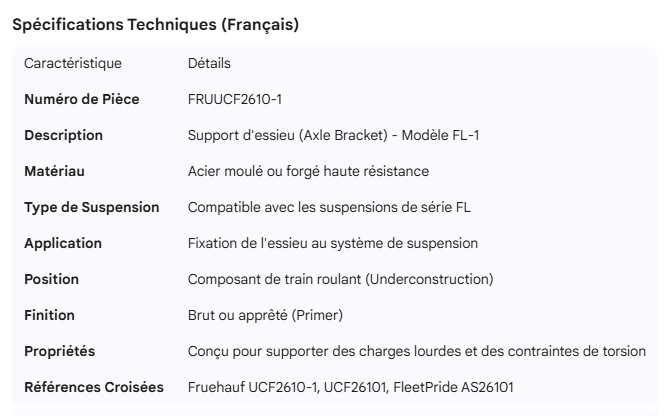Click the 'Références Croisées' row label
This screenshot has width=667, height=416.
coord(93,386)
